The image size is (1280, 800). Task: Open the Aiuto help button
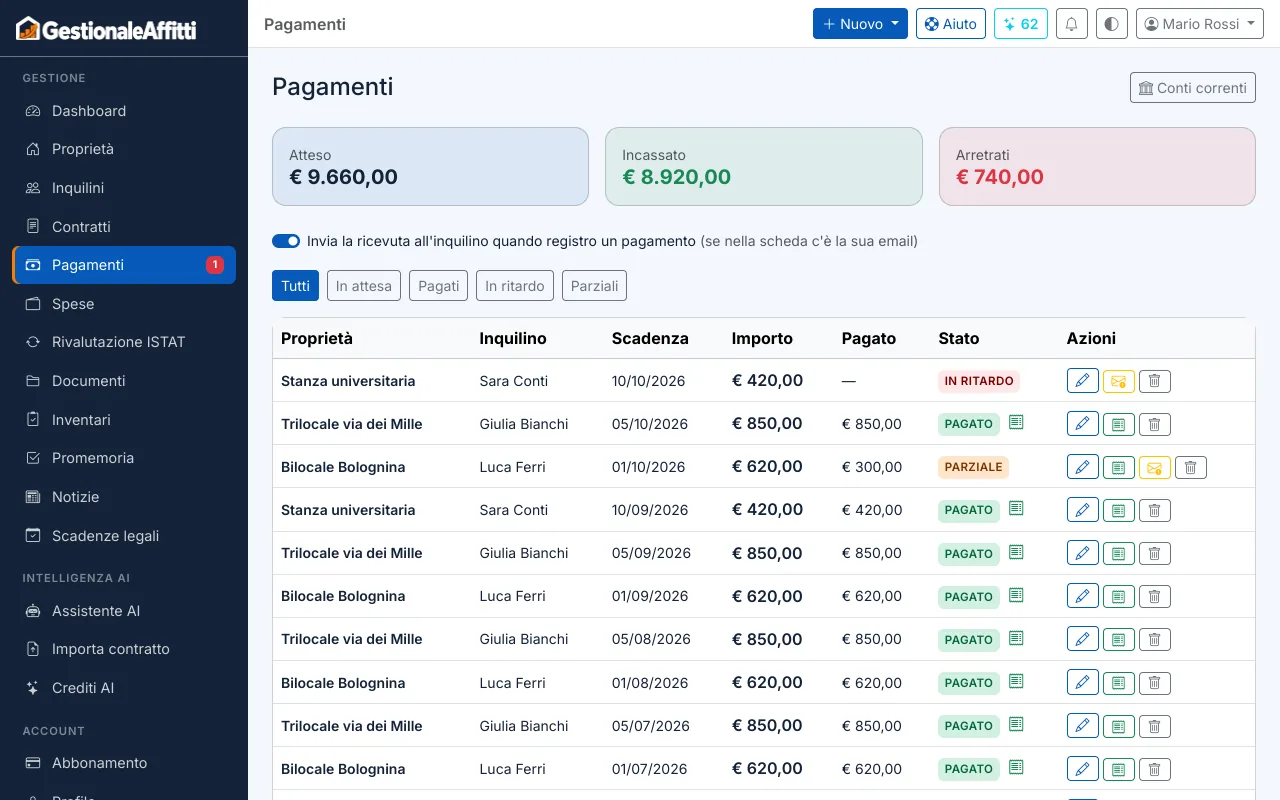[x=951, y=24]
